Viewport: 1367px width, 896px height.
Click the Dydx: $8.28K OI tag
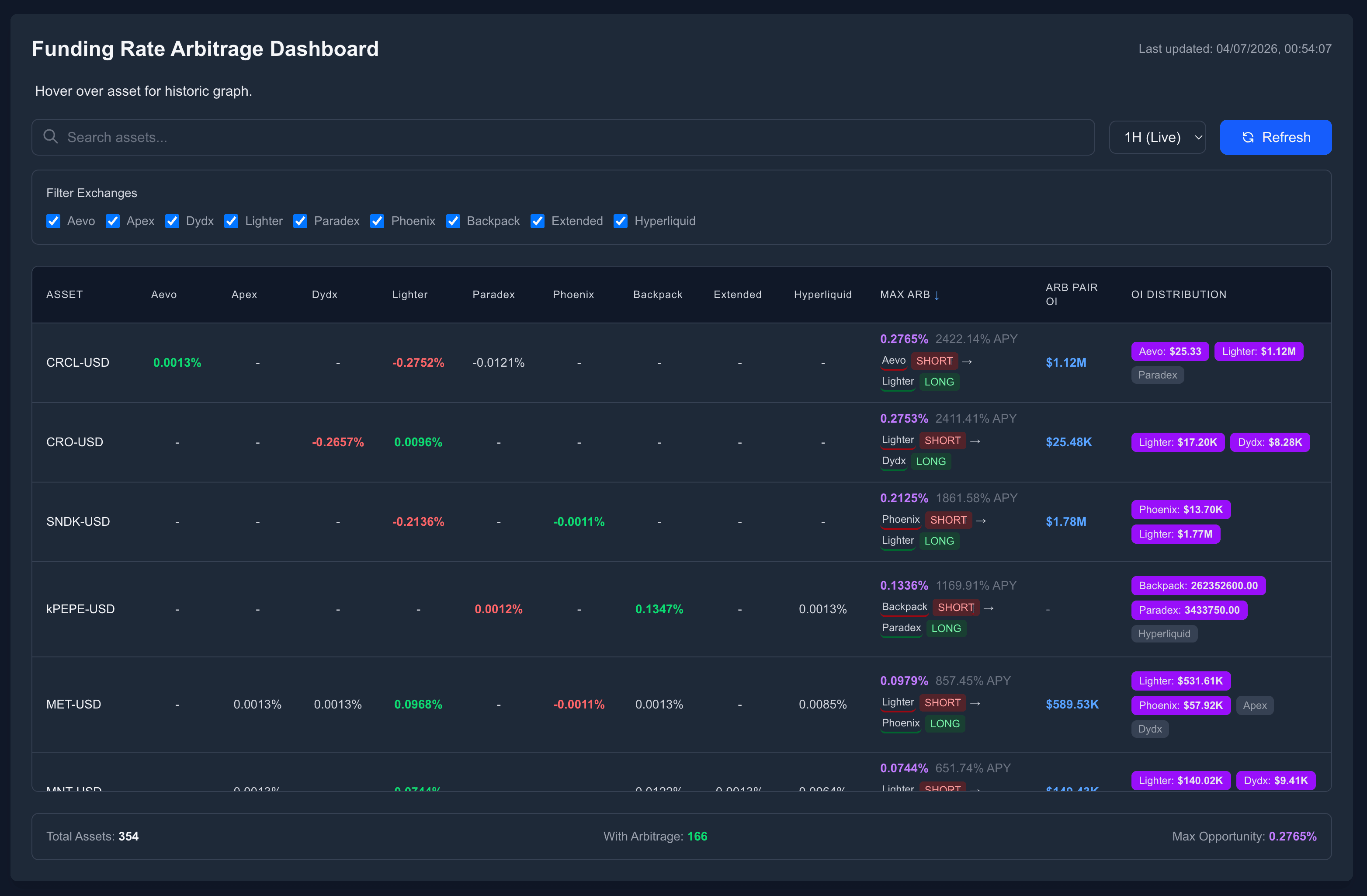[1270, 442]
